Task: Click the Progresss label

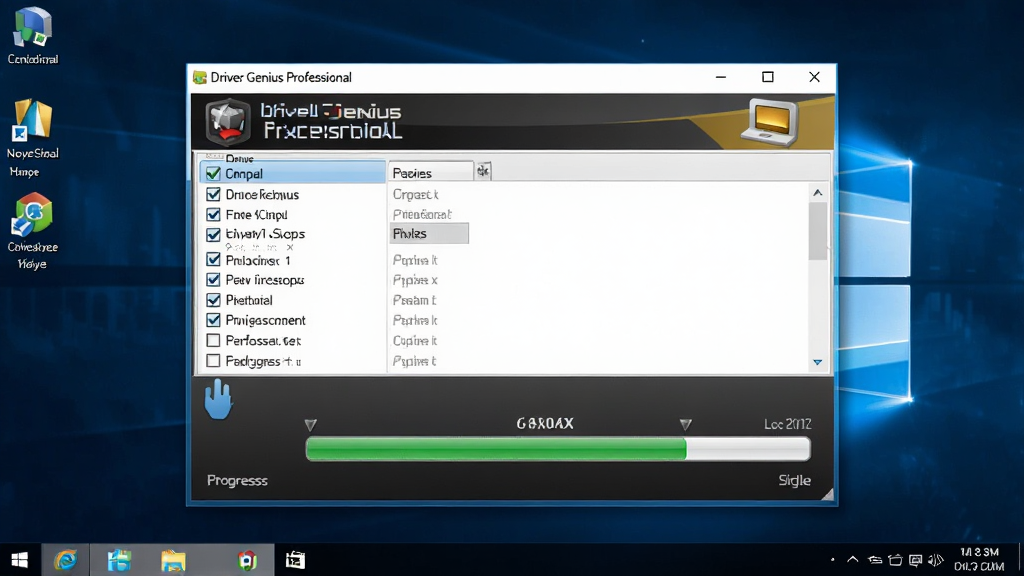Action: click(237, 481)
